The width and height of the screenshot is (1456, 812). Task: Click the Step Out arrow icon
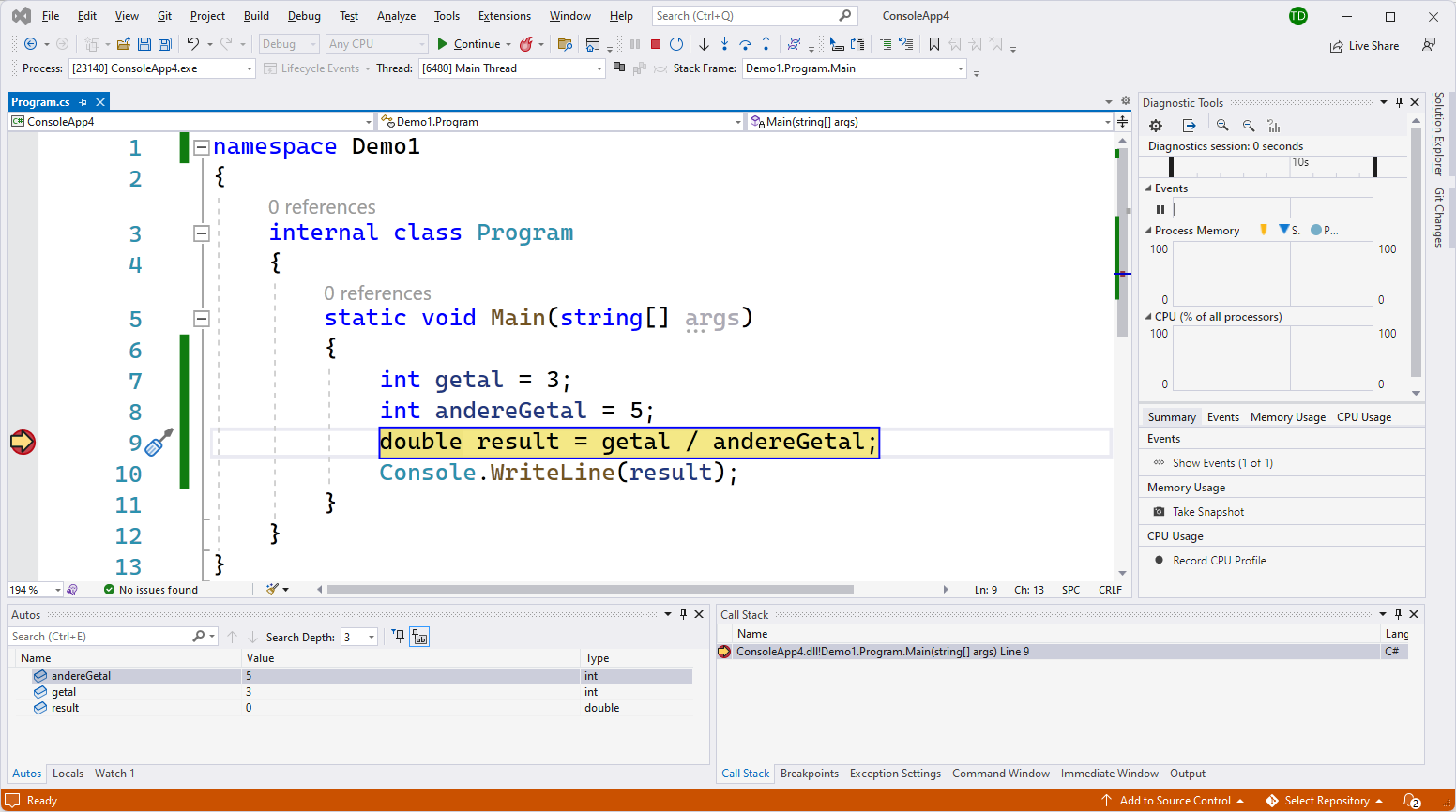(766, 44)
